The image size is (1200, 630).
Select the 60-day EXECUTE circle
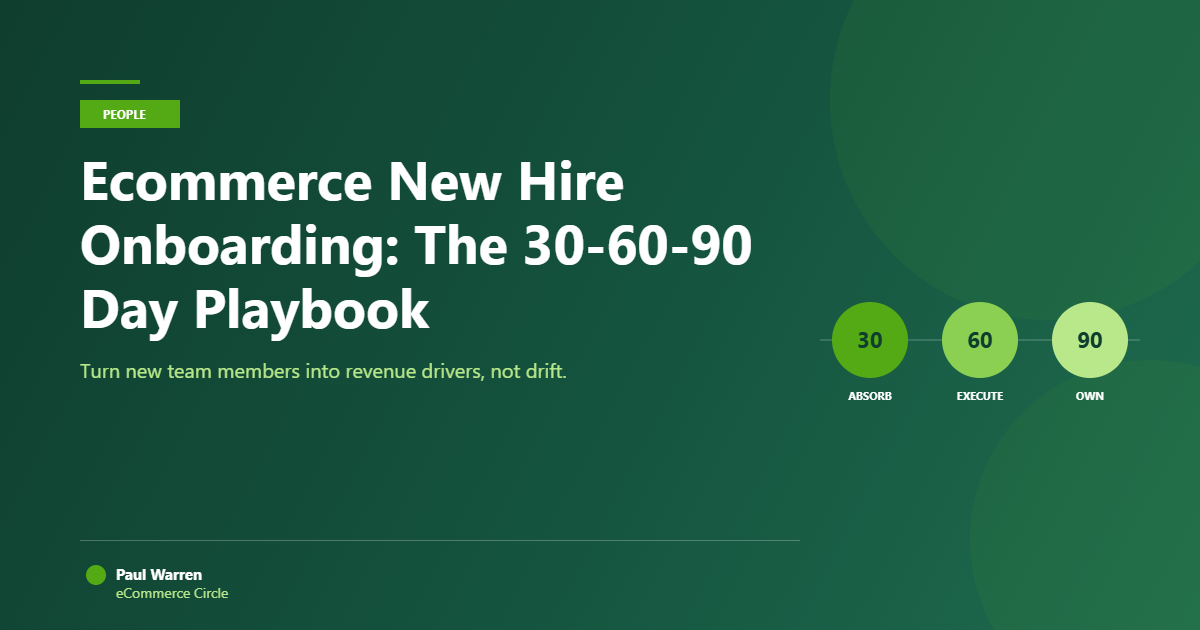click(x=980, y=340)
